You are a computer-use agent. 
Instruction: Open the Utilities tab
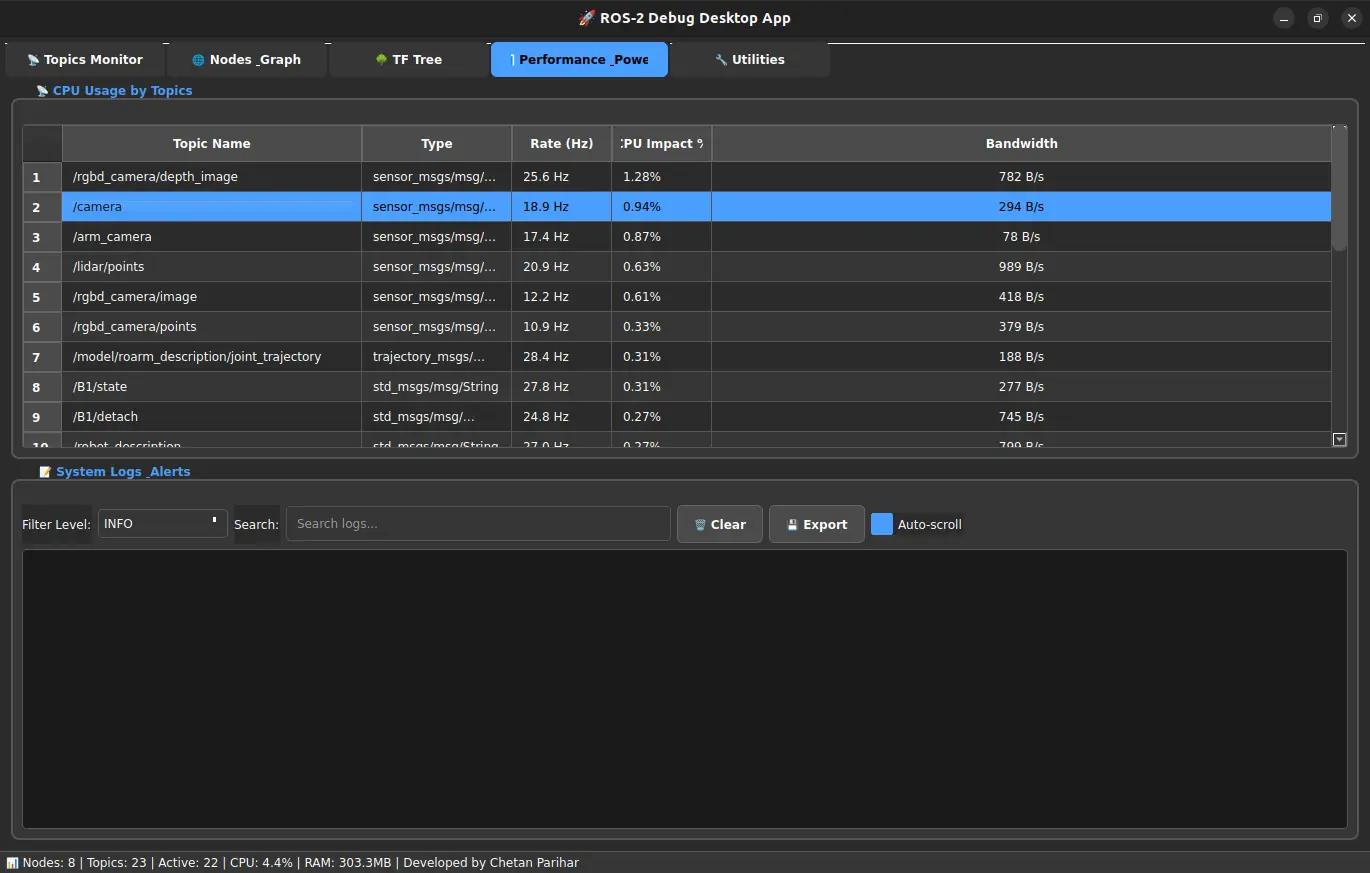[749, 59]
